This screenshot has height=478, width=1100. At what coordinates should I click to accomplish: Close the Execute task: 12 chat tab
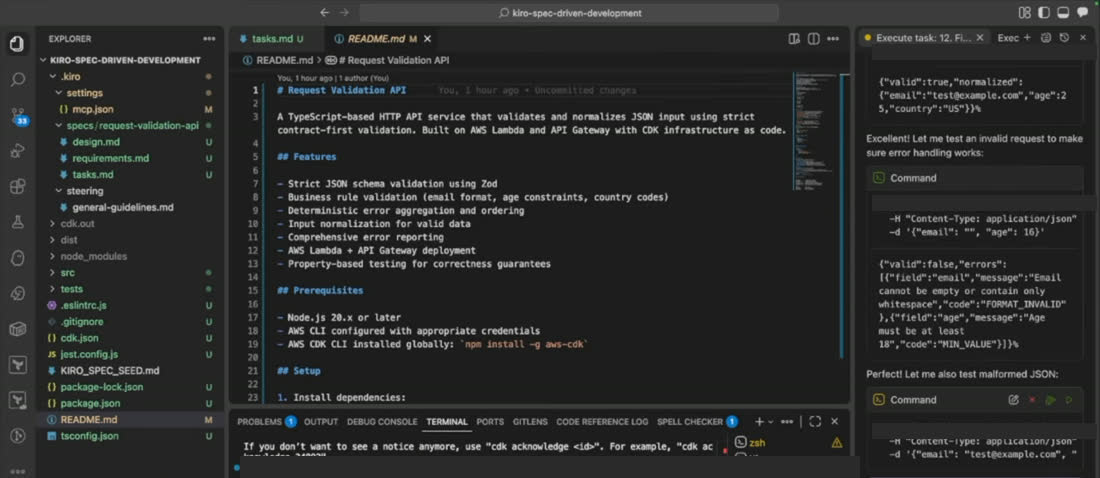click(980, 38)
